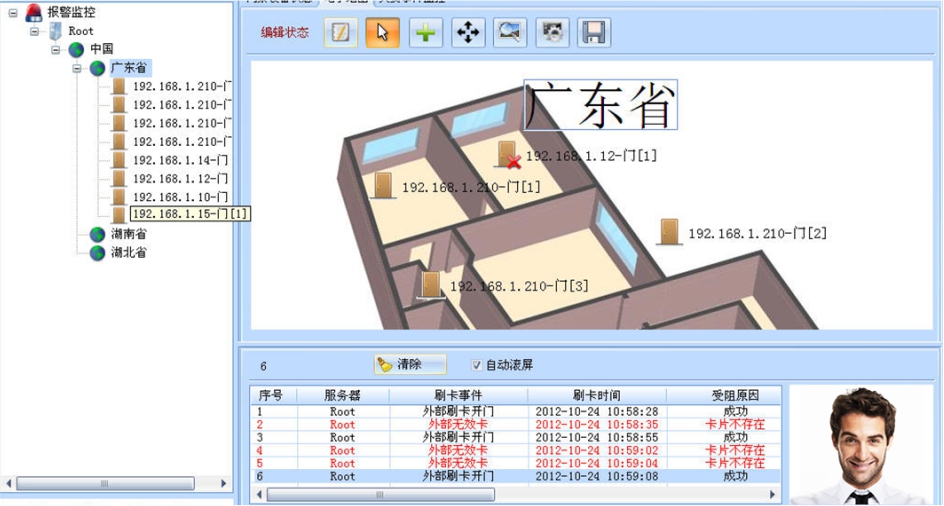
Task: Click map door icon for 192.168.1.210-门[1]
Action: pyautogui.click(x=383, y=186)
